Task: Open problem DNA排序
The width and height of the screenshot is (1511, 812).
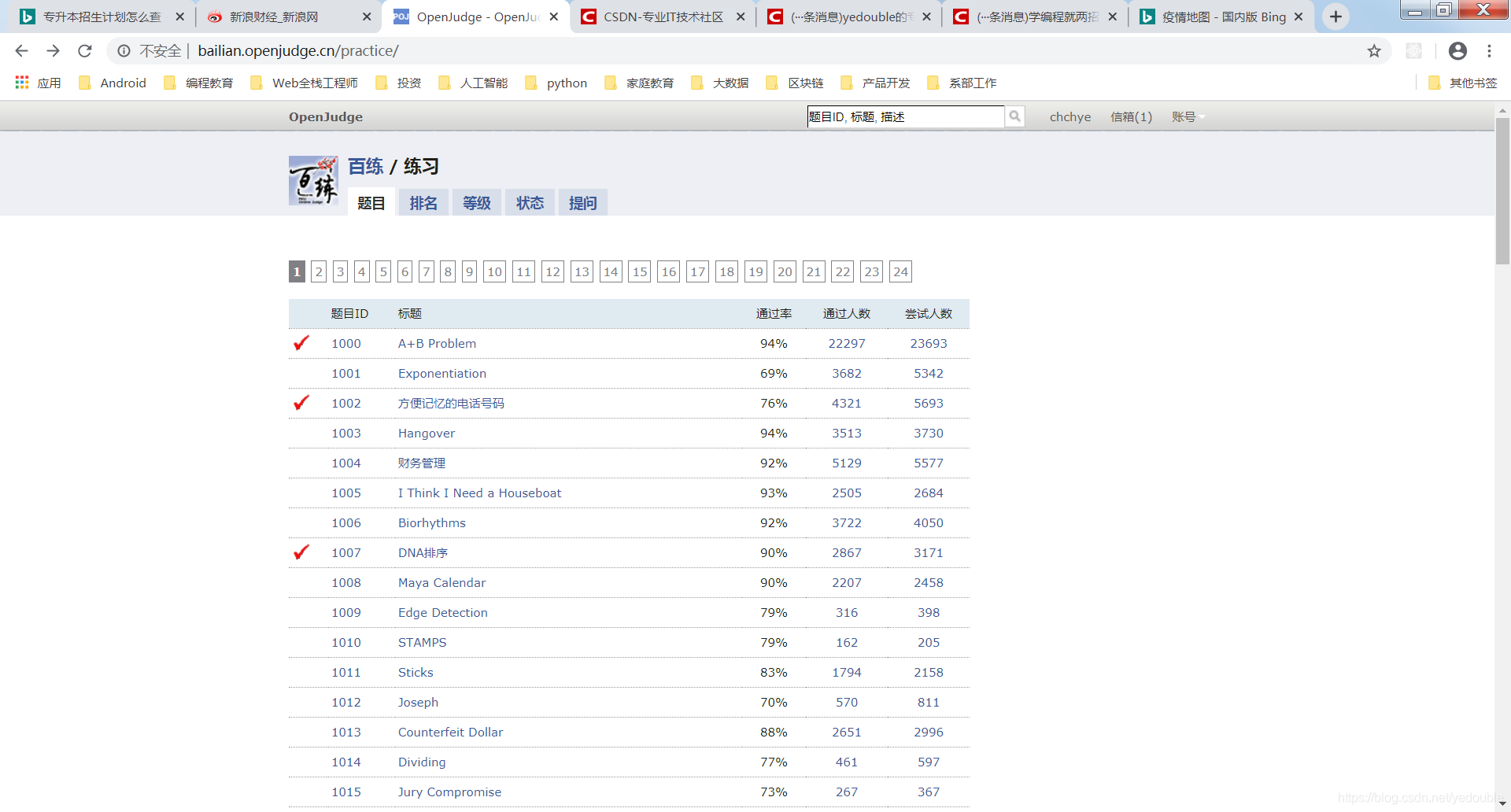Action: 423,552
